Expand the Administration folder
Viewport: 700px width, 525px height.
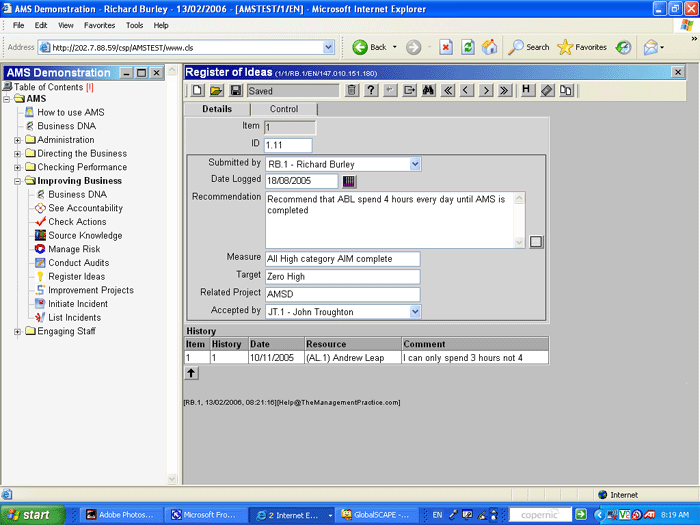[x=17, y=140]
